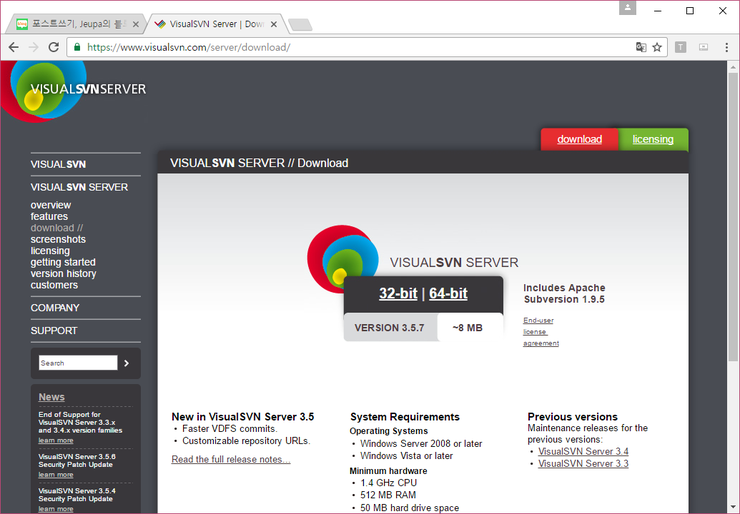Image resolution: width=740 pixels, height=514 pixels.
Task: Click learn more under 3.5.4 Security Patch
Action: pyautogui.click(x=56, y=509)
